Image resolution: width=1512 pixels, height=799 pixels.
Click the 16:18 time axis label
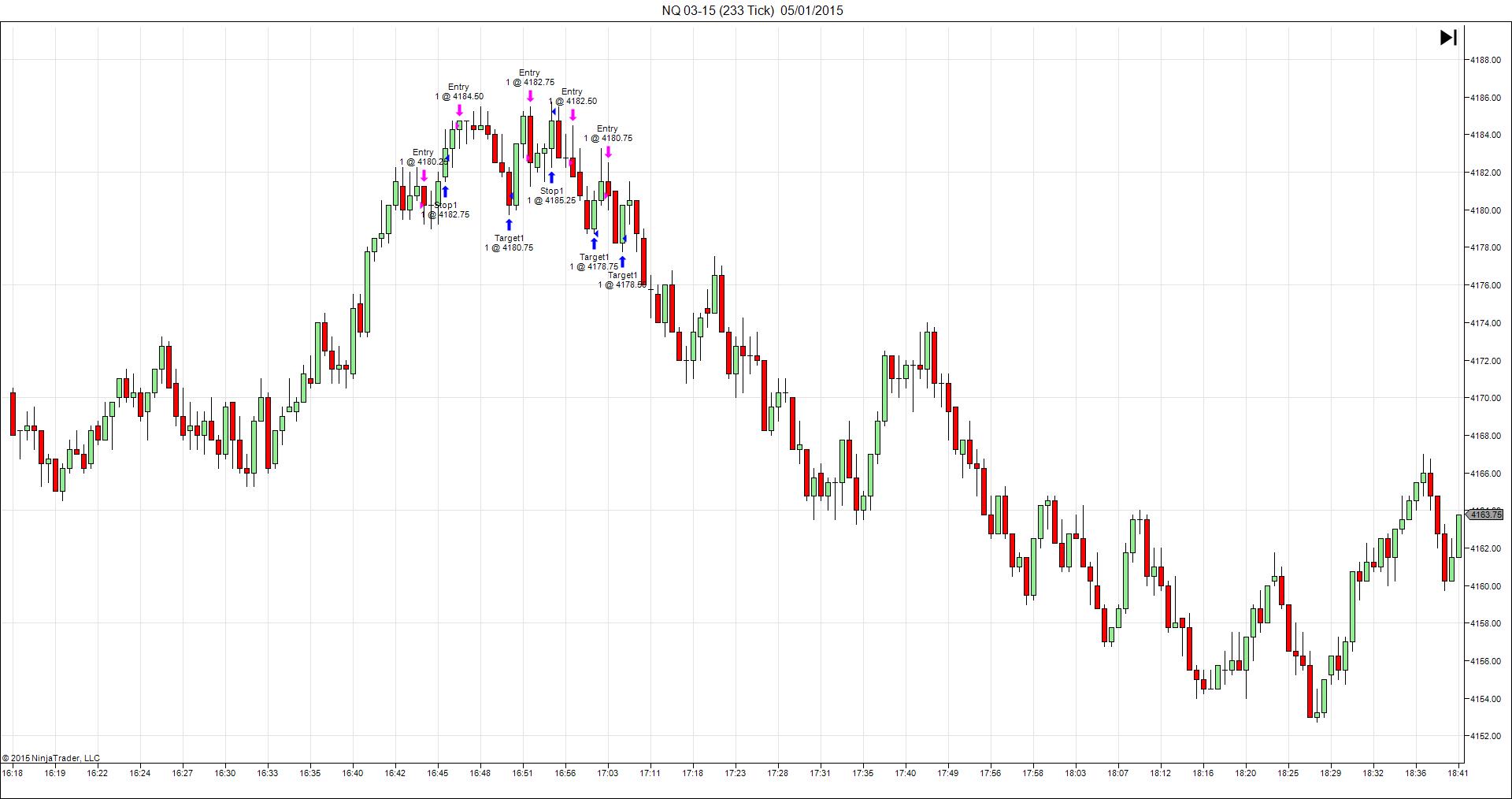tap(12, 773)
